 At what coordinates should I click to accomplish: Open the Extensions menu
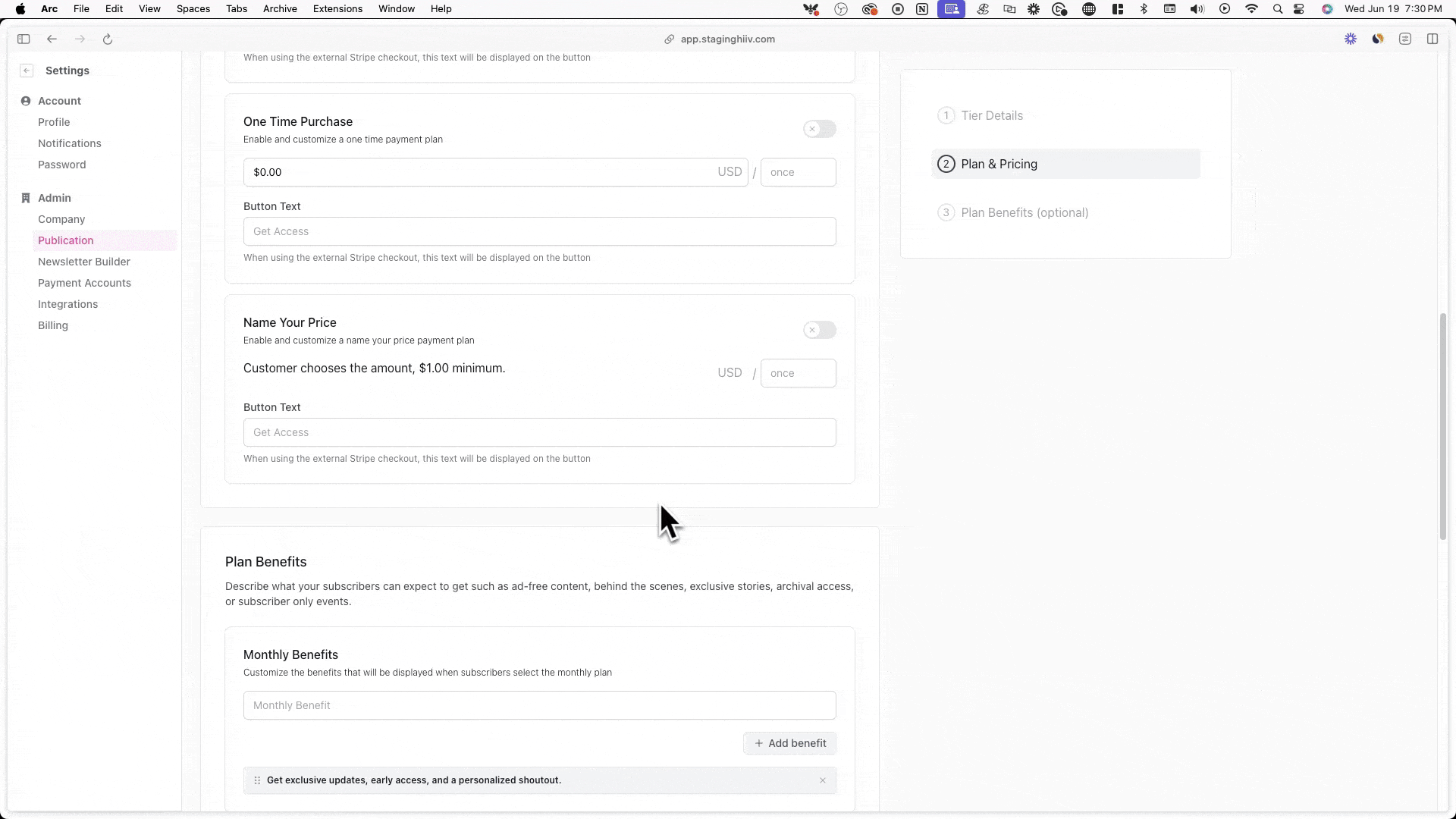click(337, 9)
